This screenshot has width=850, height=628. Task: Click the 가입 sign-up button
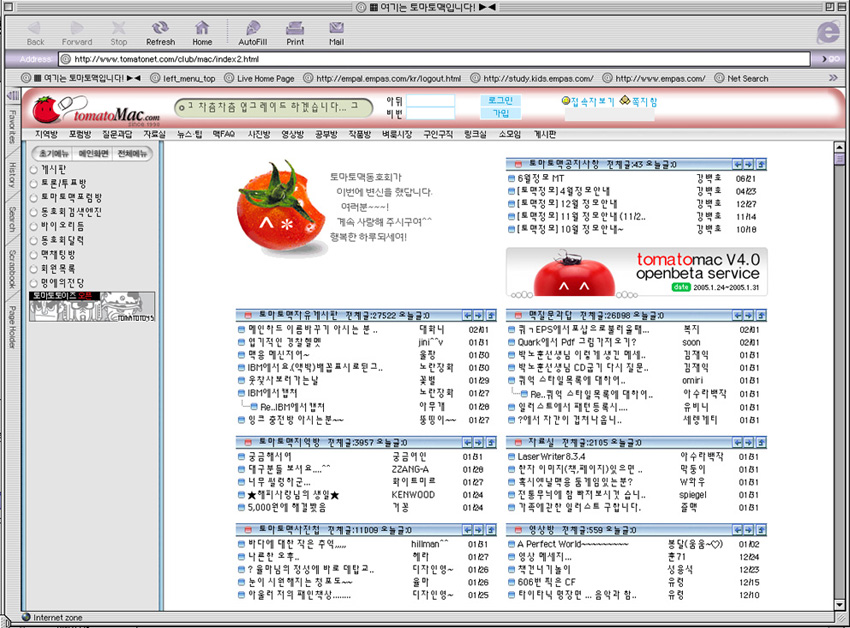[500, 114]
